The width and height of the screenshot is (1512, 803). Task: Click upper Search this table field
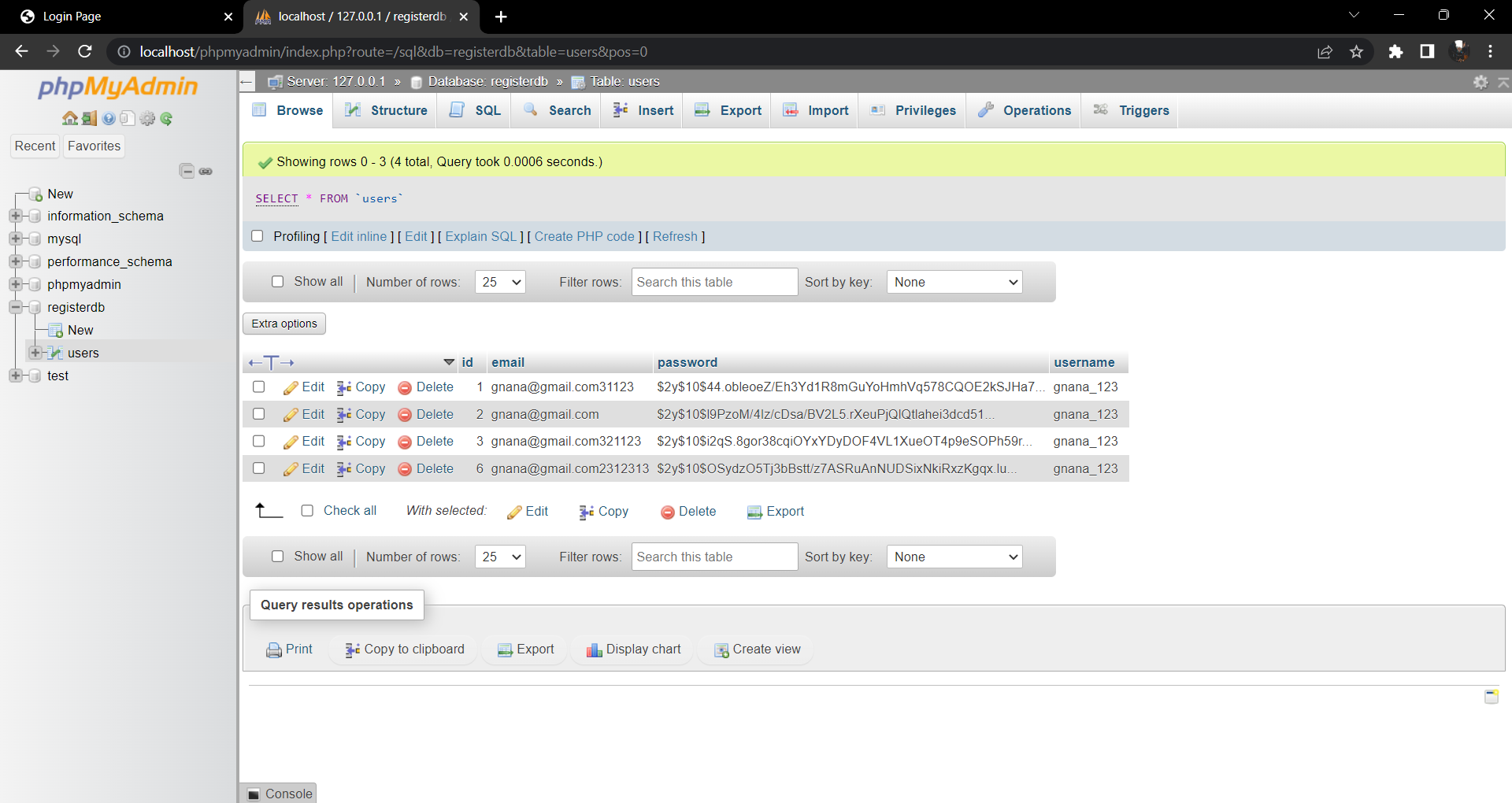714,282
